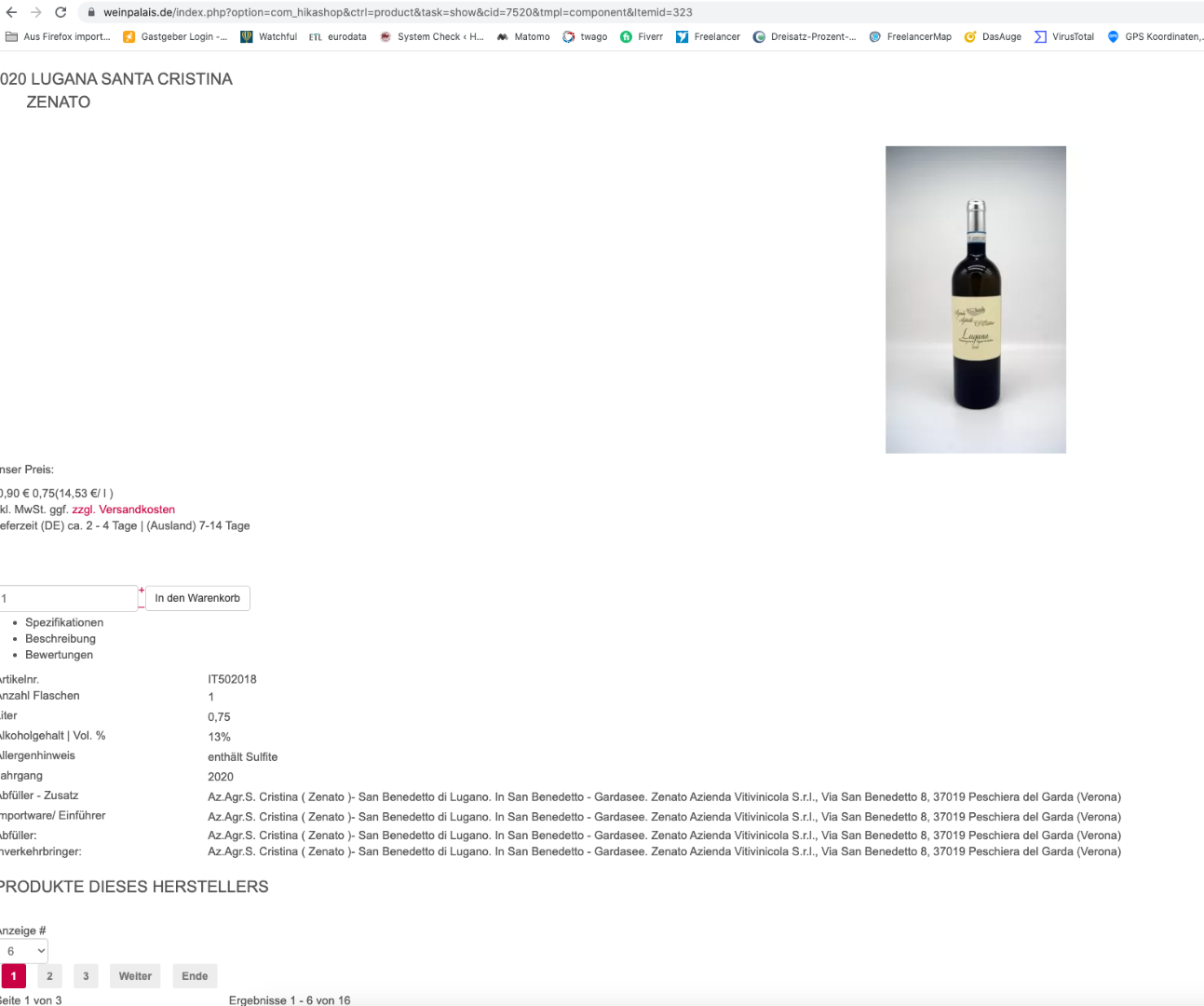Screen dimensions: 1204x1006
Task: Click the Lugana wine bottle product image
Action: point(976,300)
